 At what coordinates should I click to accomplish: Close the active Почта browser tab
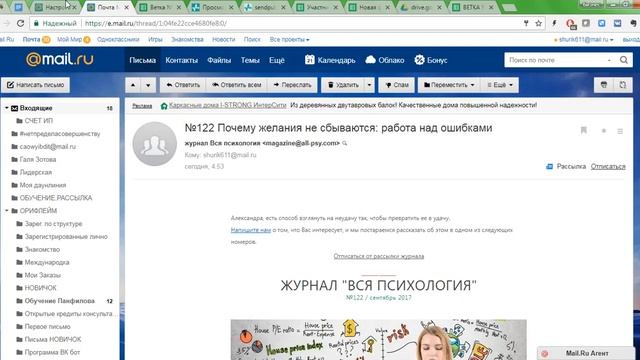[127, 7]
